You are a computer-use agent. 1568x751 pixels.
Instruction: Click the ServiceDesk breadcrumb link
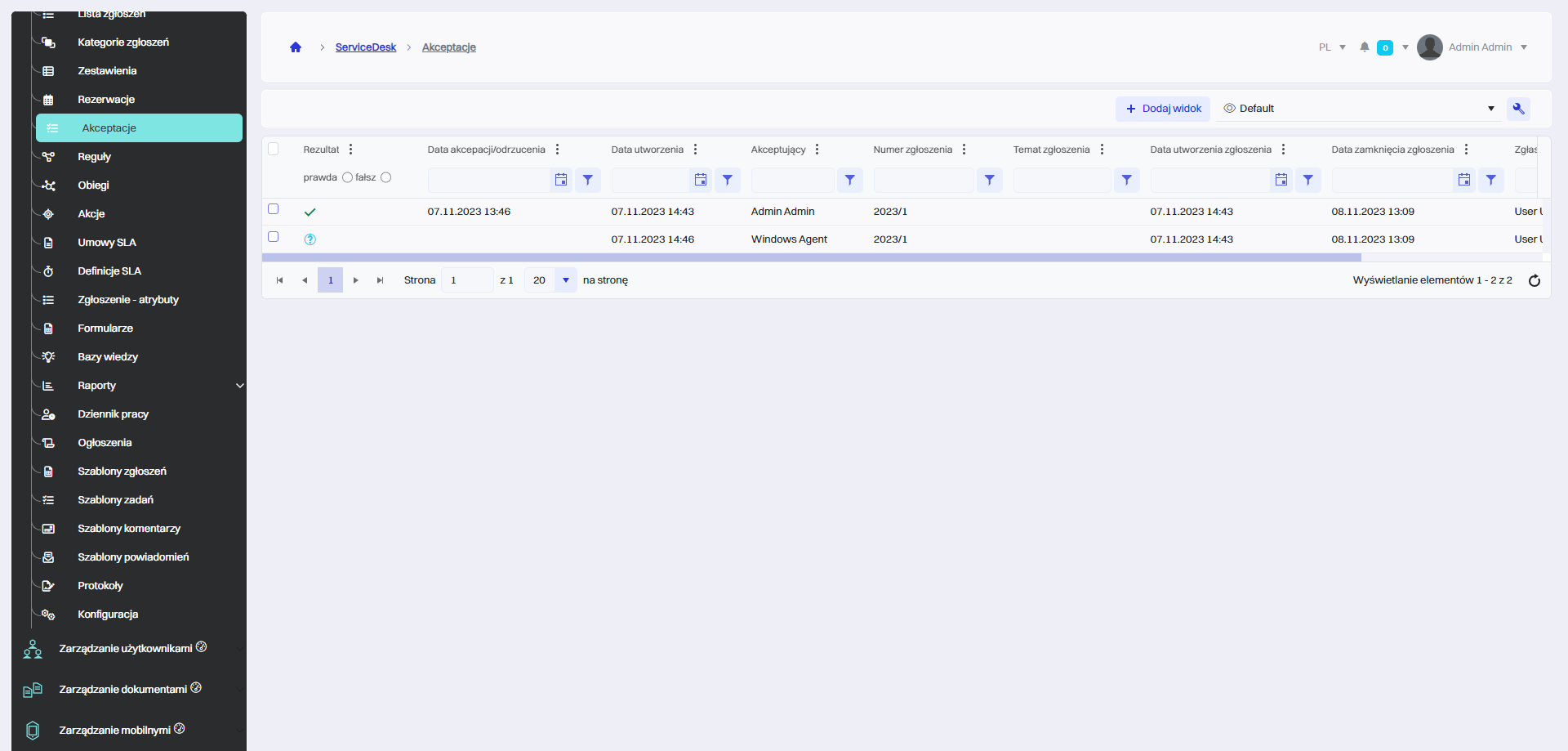[x=365, y=47]
